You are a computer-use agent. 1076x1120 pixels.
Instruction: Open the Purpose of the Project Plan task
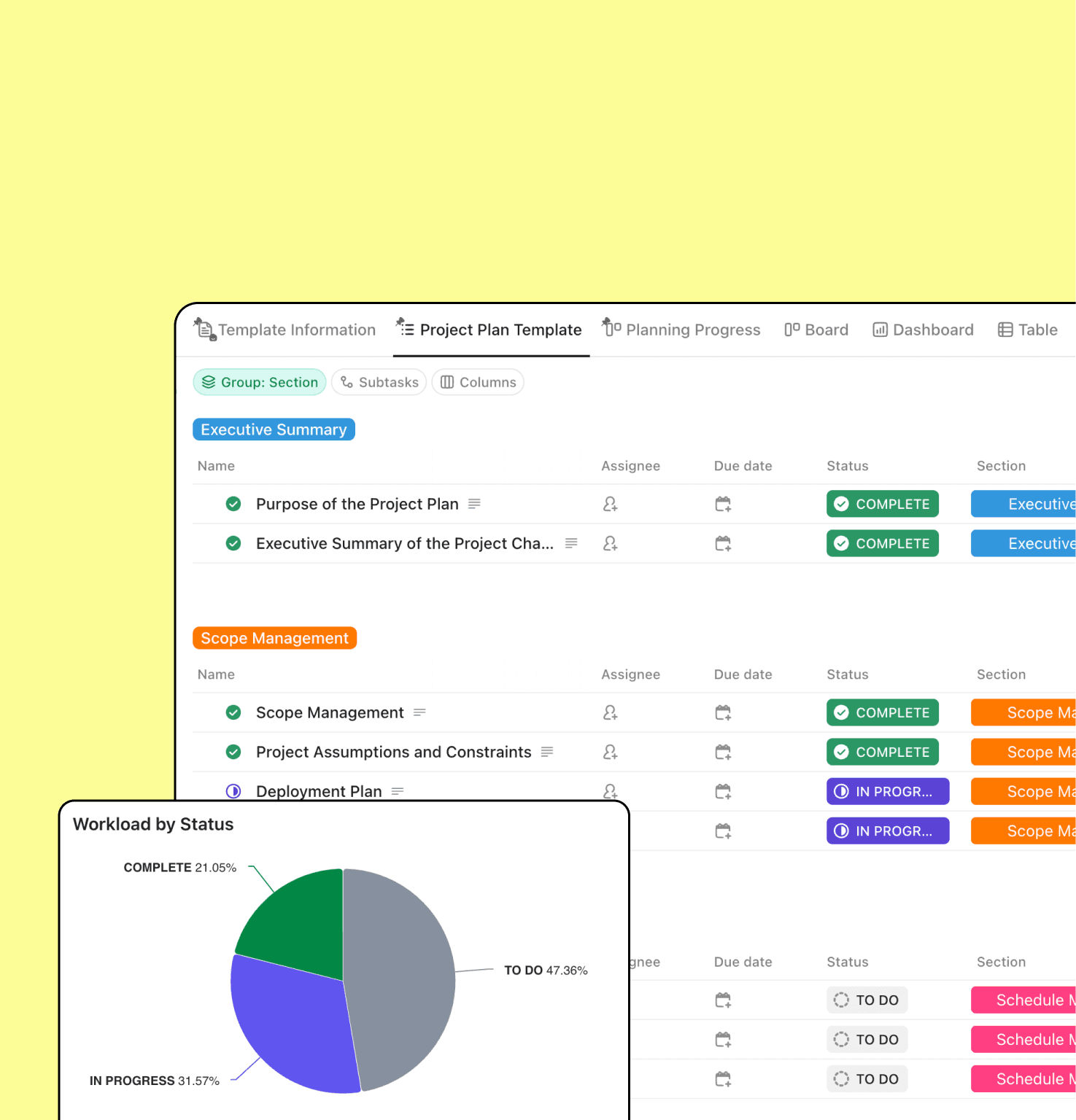pyautogui.click(x=357, y=504)
